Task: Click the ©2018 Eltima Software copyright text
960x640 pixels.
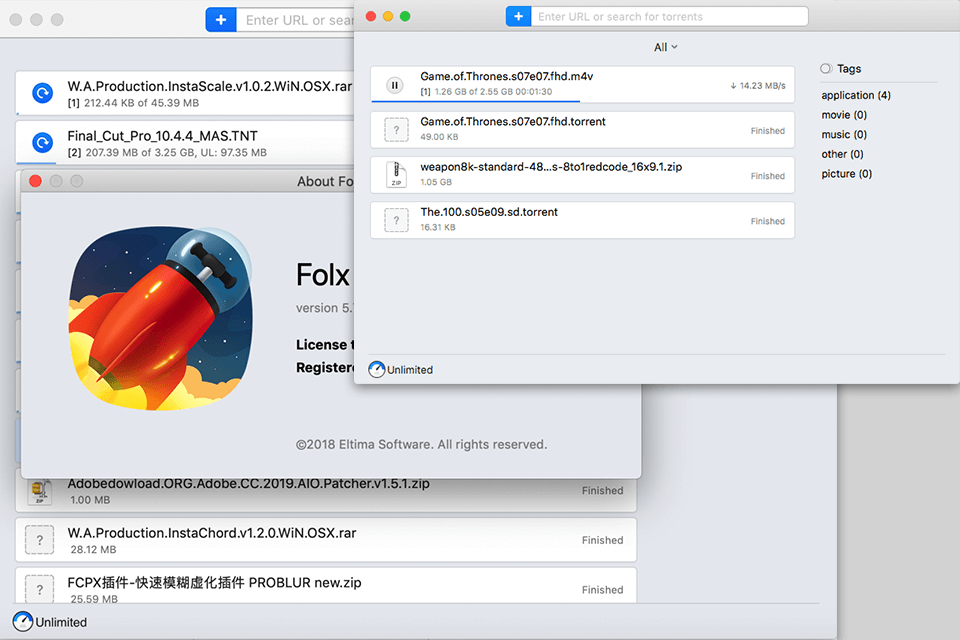Action: tap(421, 445)
